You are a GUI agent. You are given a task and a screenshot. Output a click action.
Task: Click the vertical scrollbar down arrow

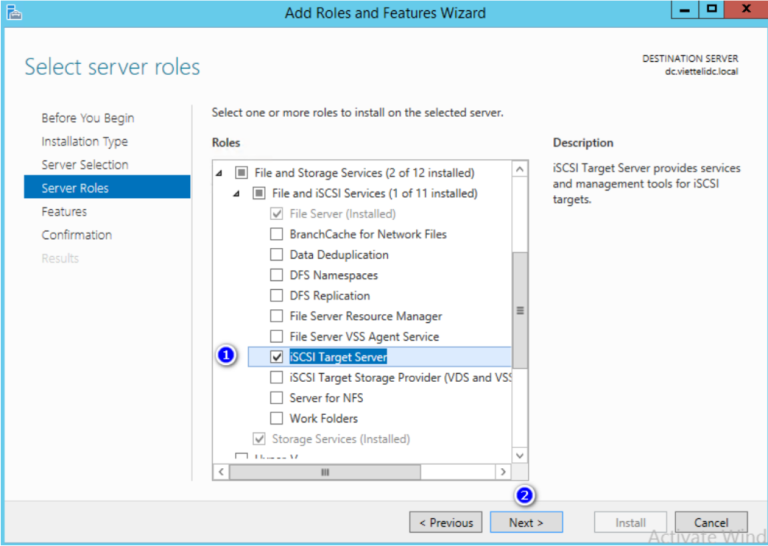click(x=520, y=455)
